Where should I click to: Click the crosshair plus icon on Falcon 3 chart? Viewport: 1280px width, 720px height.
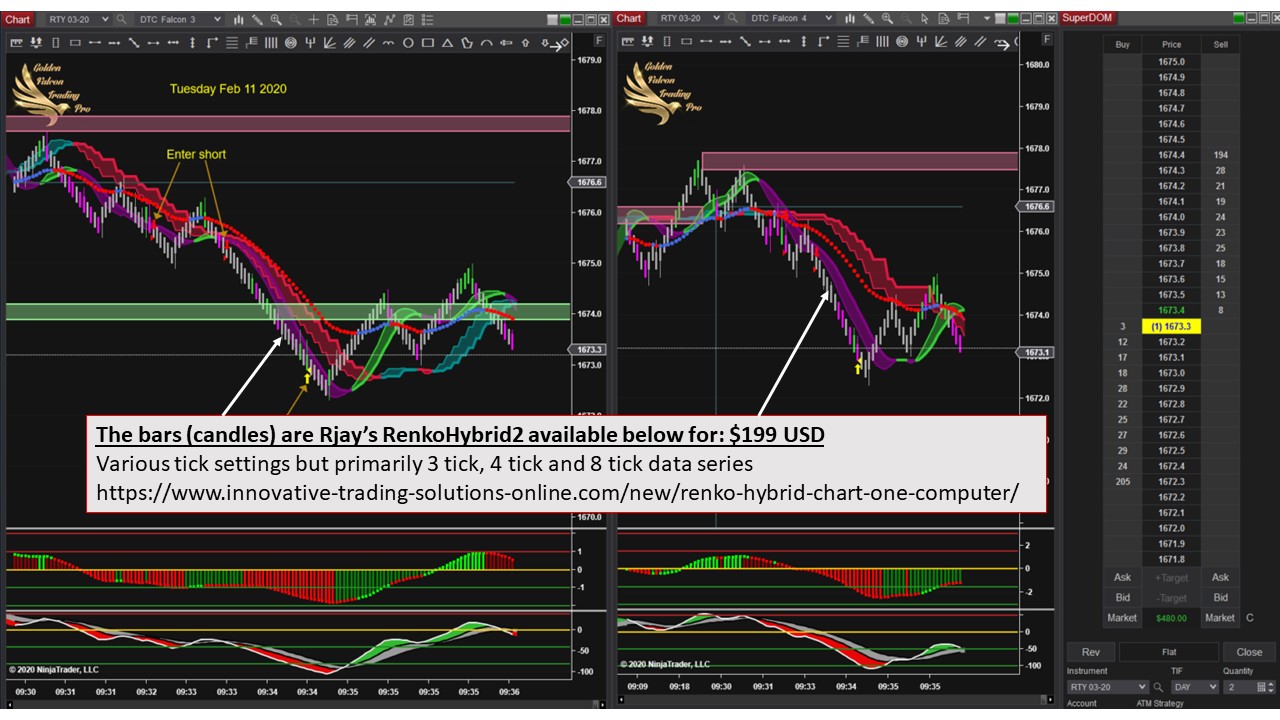click(x=313, y=19)
